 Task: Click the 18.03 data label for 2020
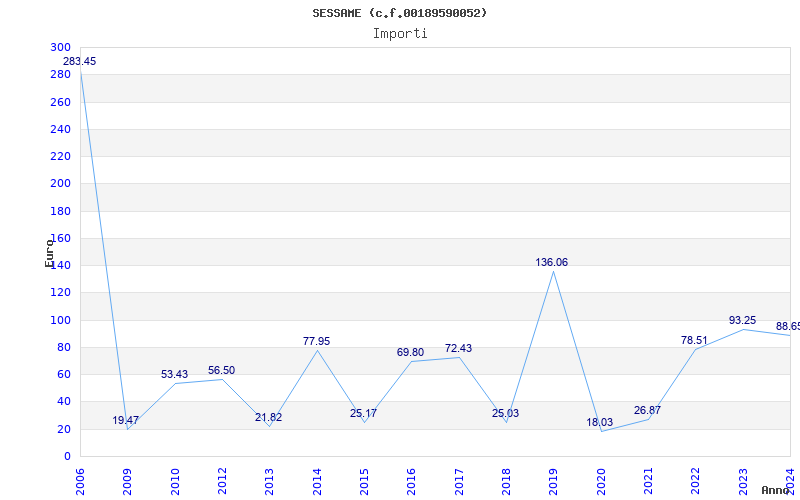600,423
